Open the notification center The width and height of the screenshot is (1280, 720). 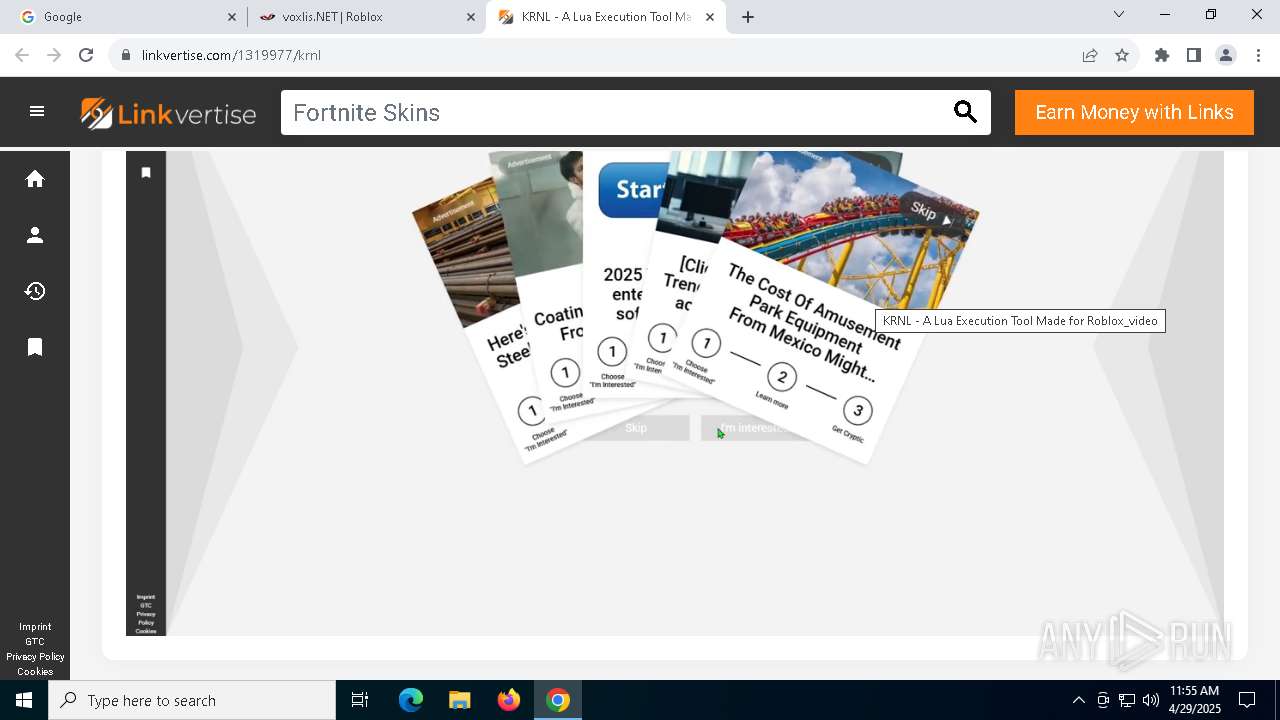point(1247,700)
